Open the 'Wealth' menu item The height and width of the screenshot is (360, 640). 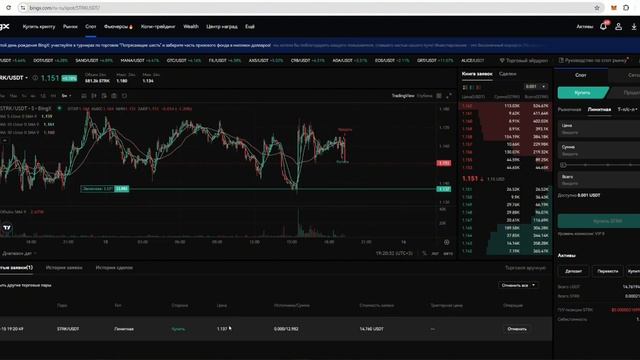coord(191,27)
